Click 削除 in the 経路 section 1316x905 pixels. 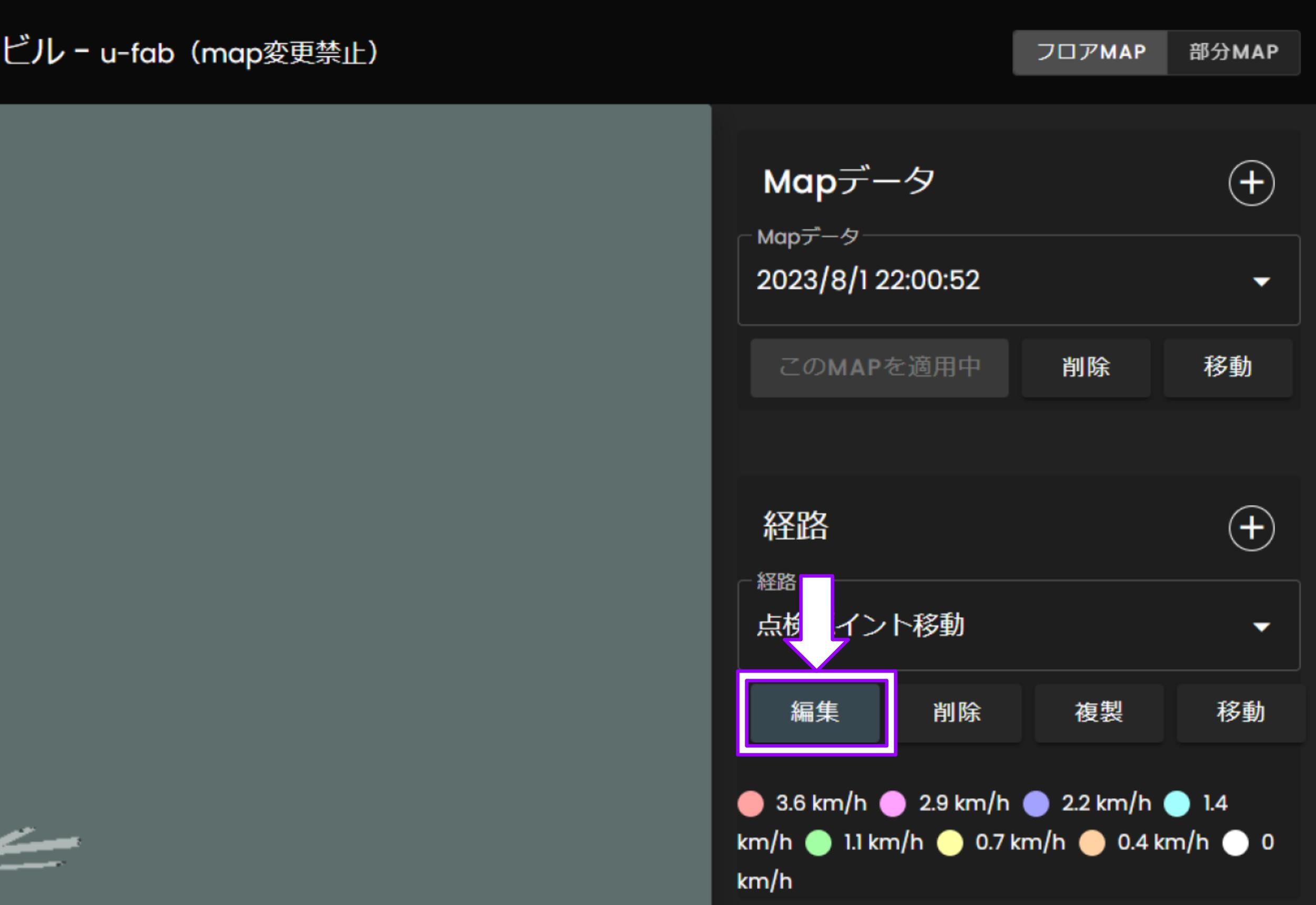tap(957, 712)
